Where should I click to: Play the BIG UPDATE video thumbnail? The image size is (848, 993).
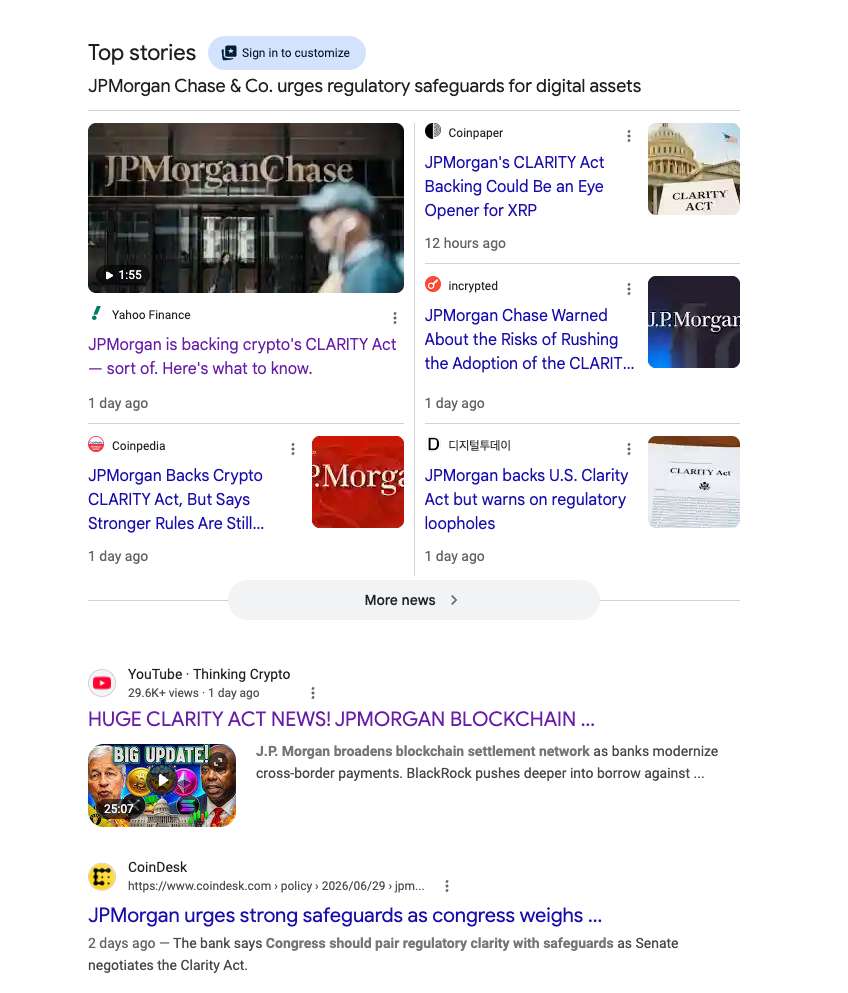coord(162,785)
